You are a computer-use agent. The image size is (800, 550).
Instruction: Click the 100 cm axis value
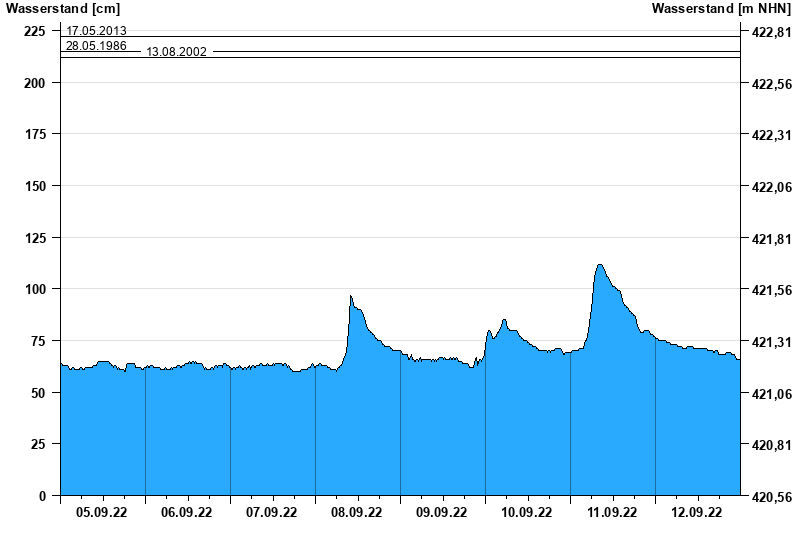[35, 289]
